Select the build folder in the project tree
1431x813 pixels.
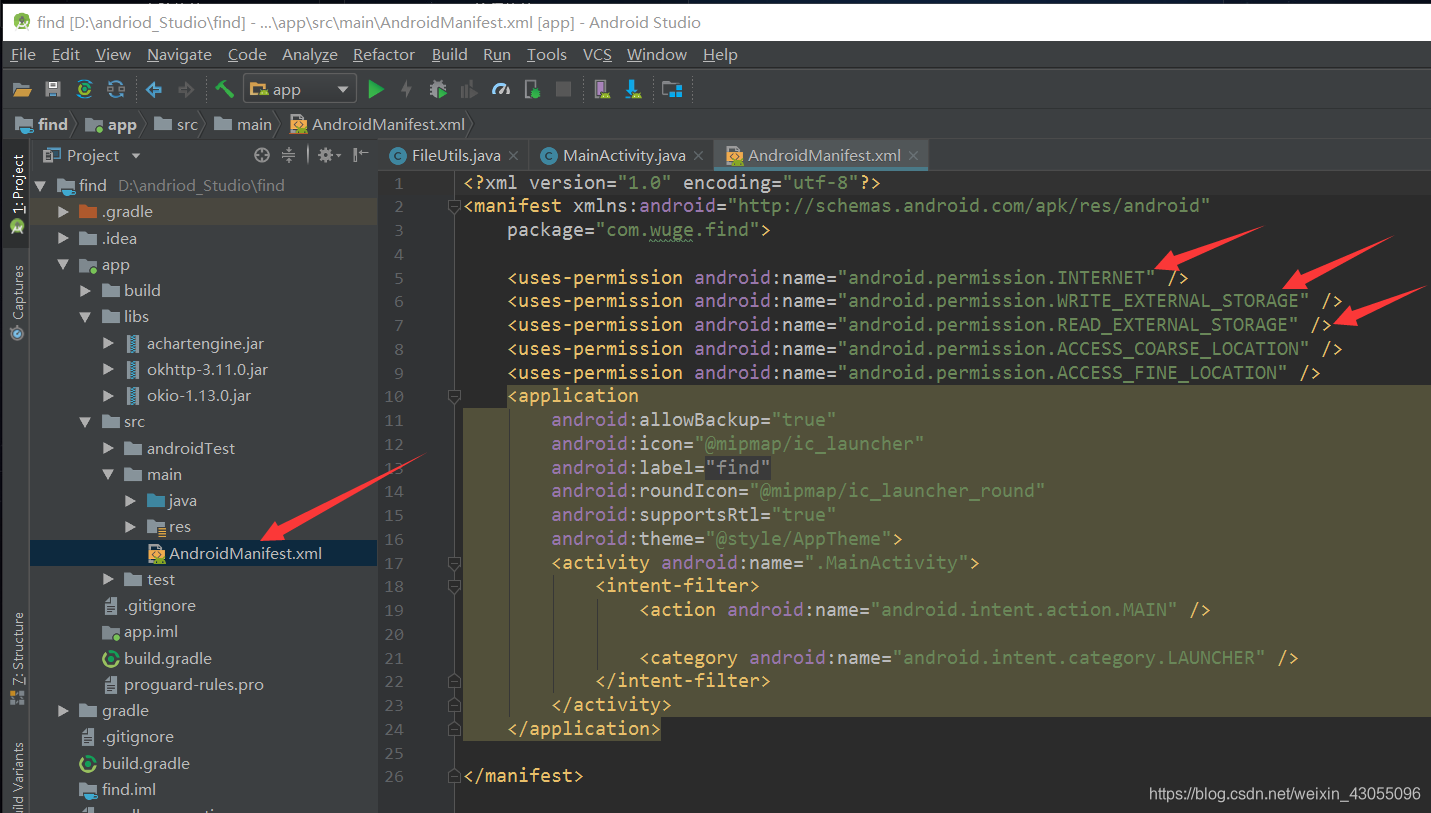coord(142,290)
